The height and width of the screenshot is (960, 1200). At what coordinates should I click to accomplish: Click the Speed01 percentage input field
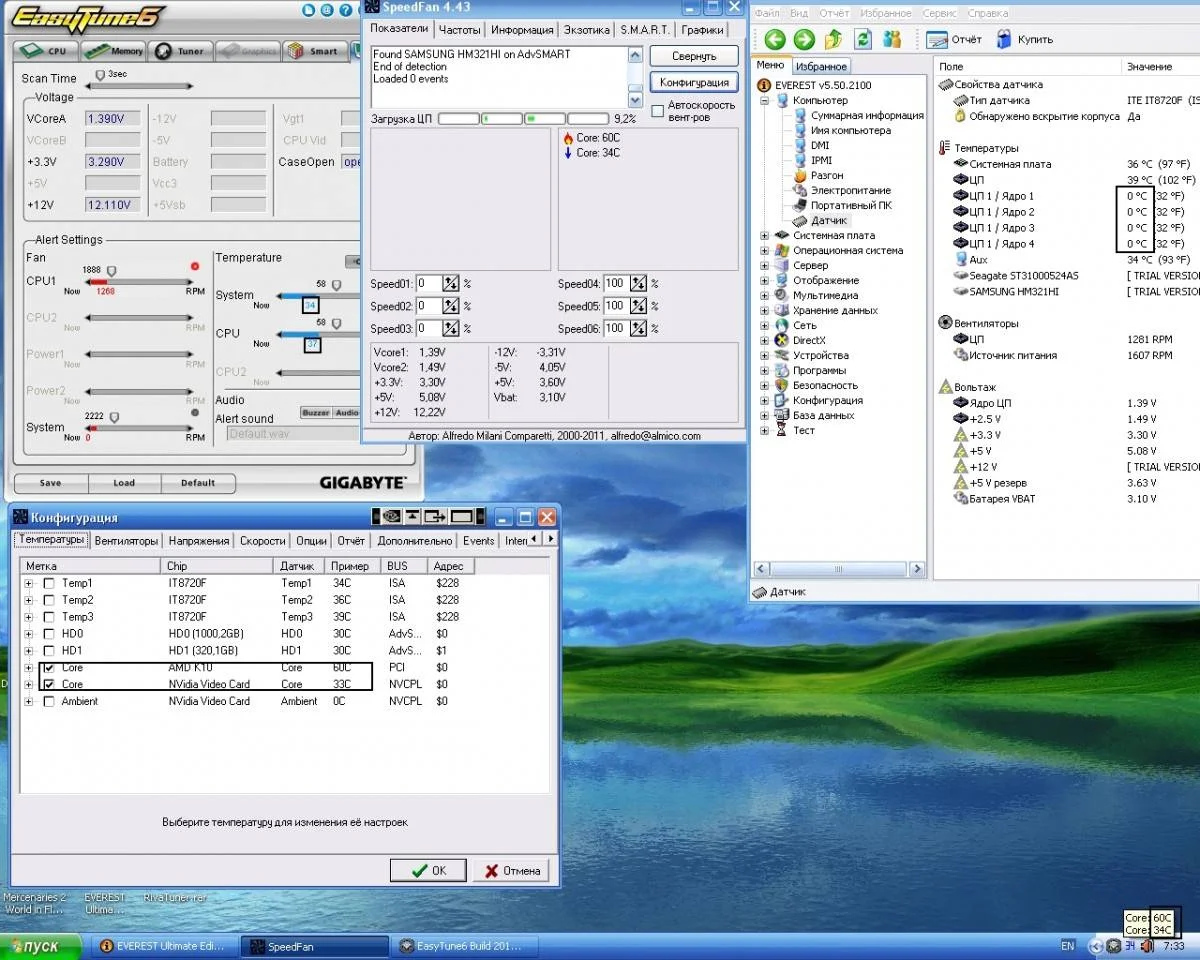(427, 283)
